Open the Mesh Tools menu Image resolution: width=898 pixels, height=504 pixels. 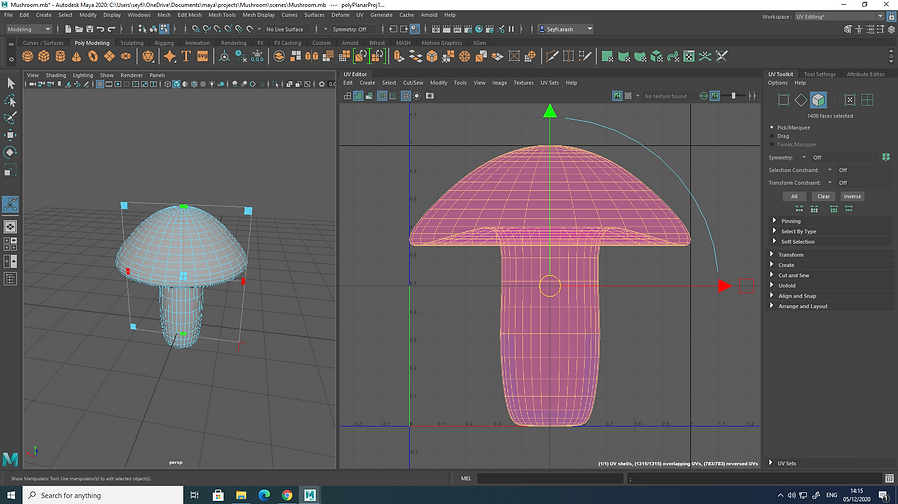coord(222,15)
